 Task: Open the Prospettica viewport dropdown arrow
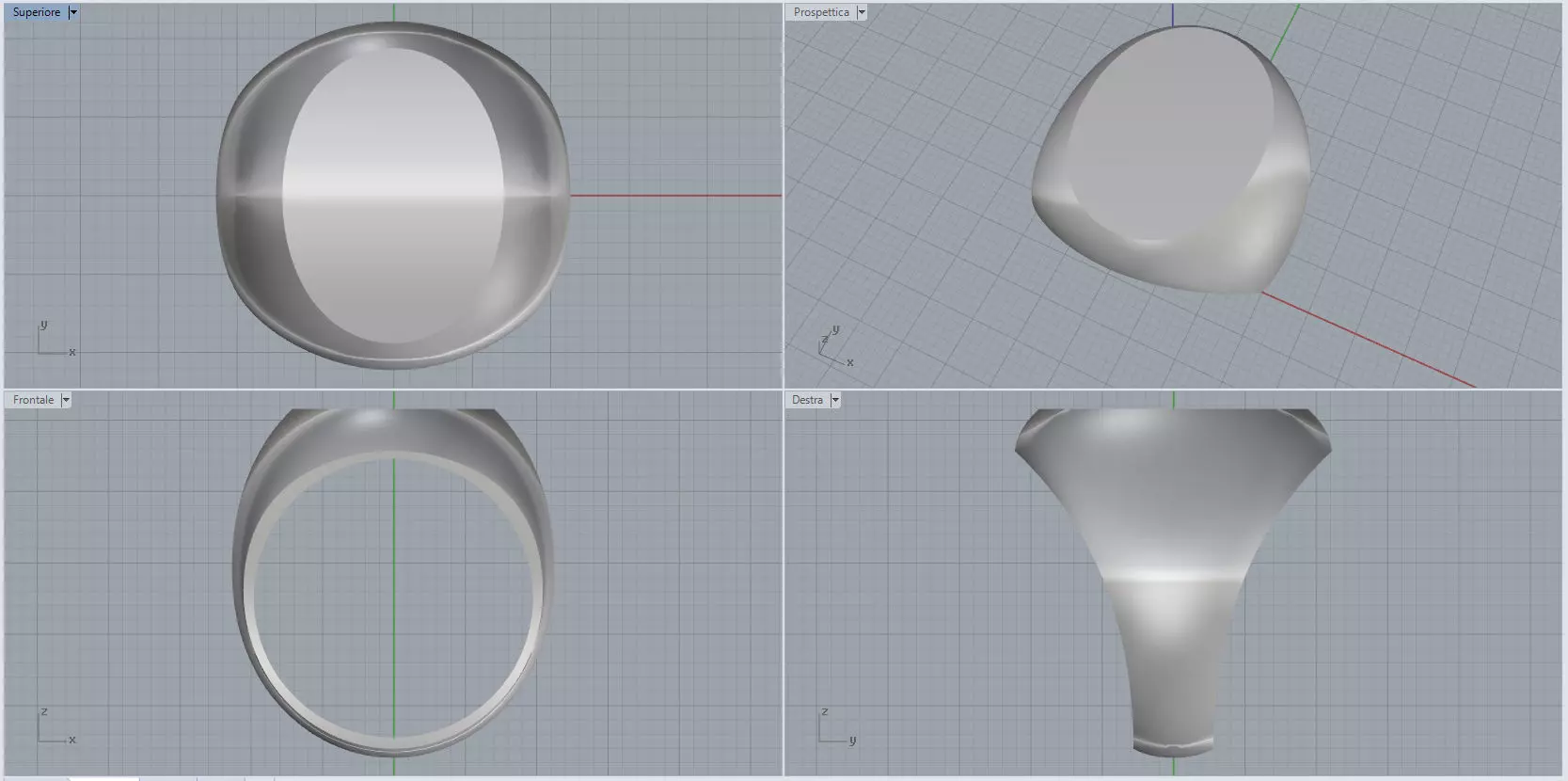coord(862,12)
